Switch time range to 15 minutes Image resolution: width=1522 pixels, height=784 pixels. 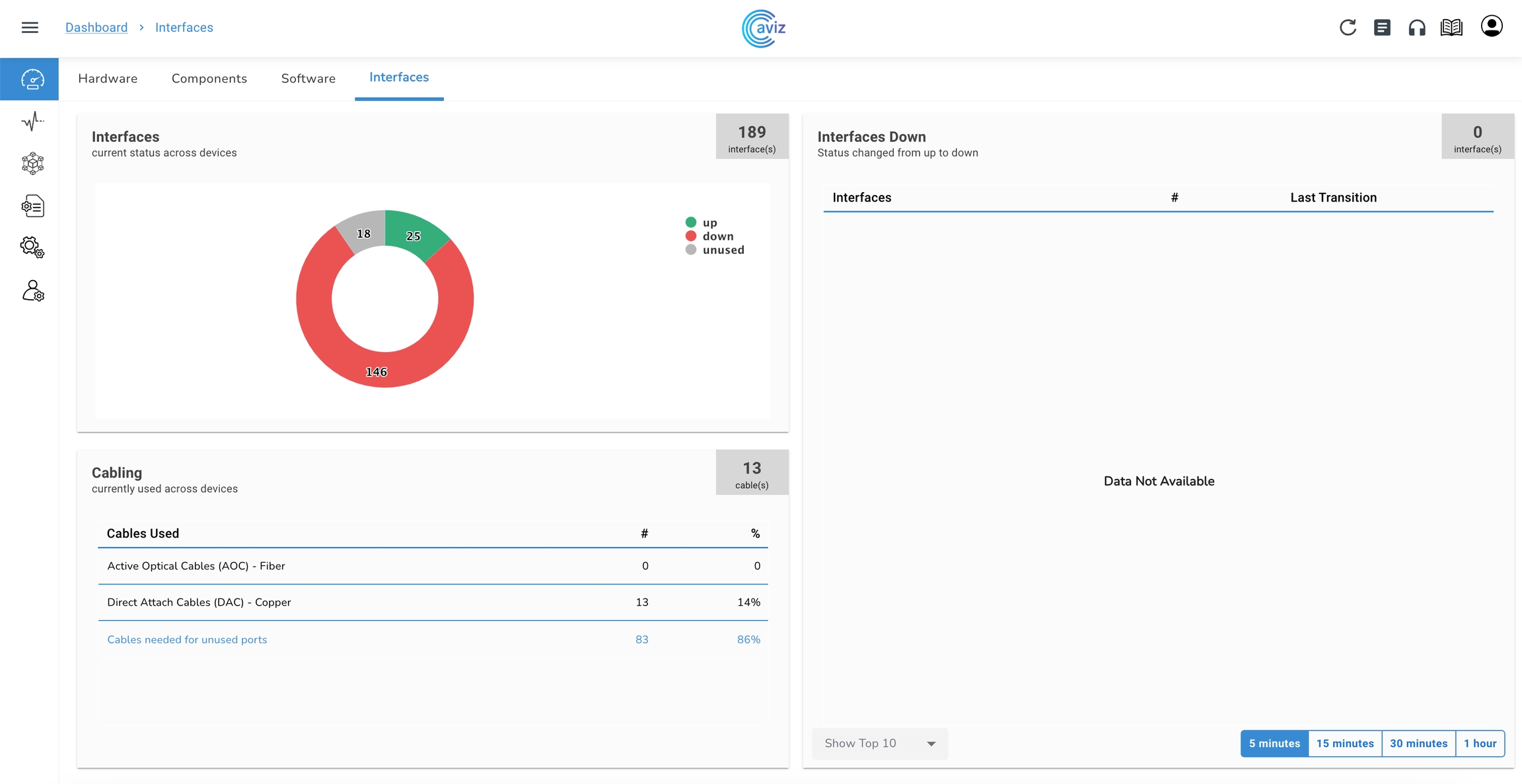click(x=1344, y=743)
